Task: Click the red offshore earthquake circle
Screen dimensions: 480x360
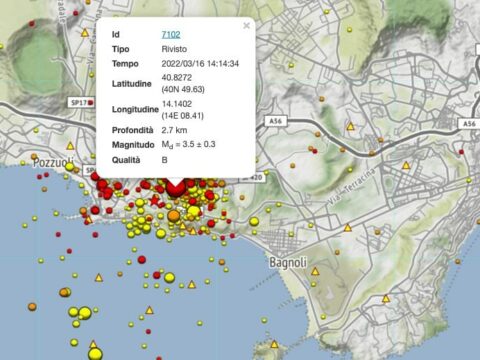Action: pos(142,259)
